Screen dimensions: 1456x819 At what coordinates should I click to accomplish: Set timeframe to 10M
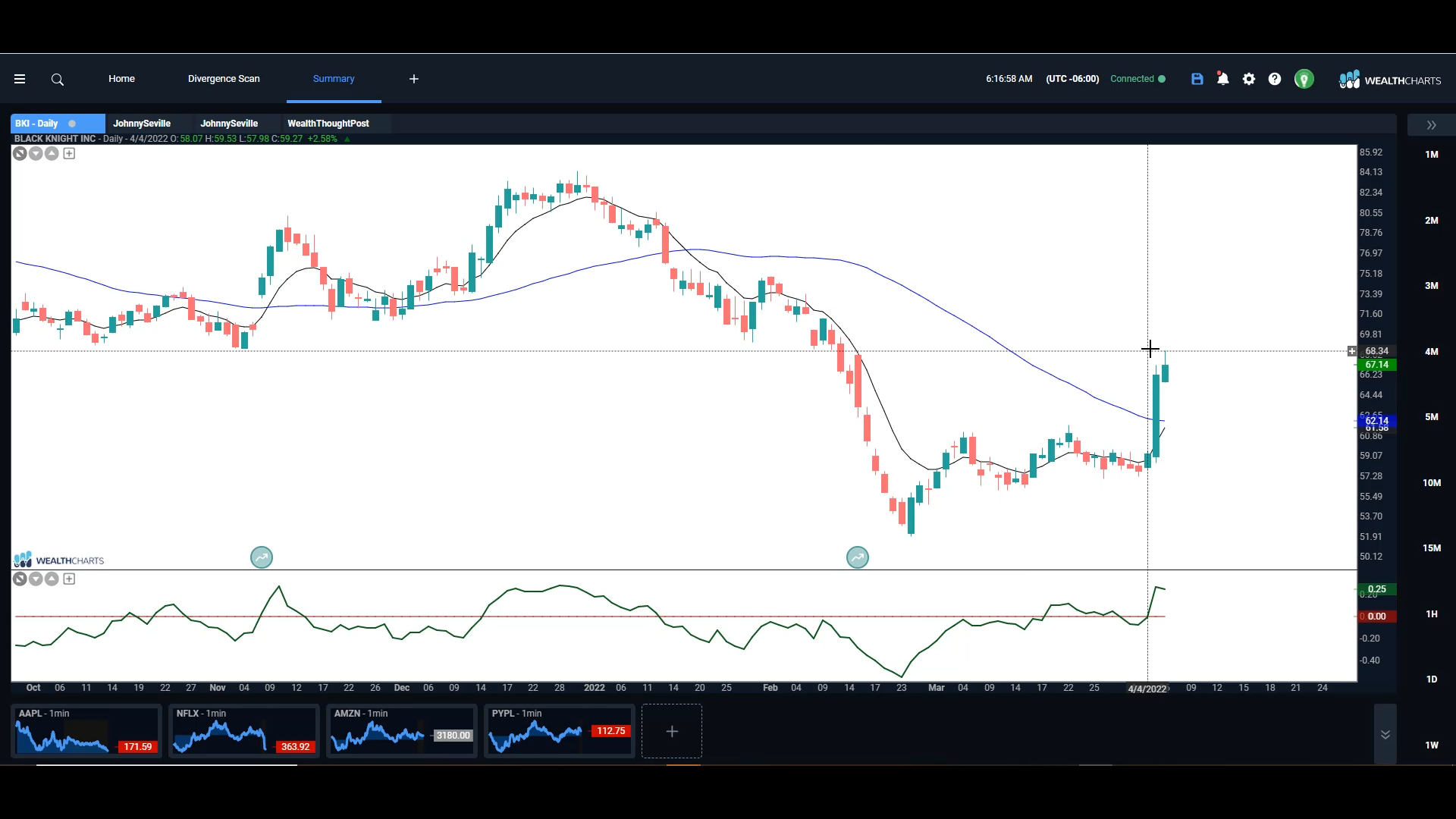(x=1432, y=483)
